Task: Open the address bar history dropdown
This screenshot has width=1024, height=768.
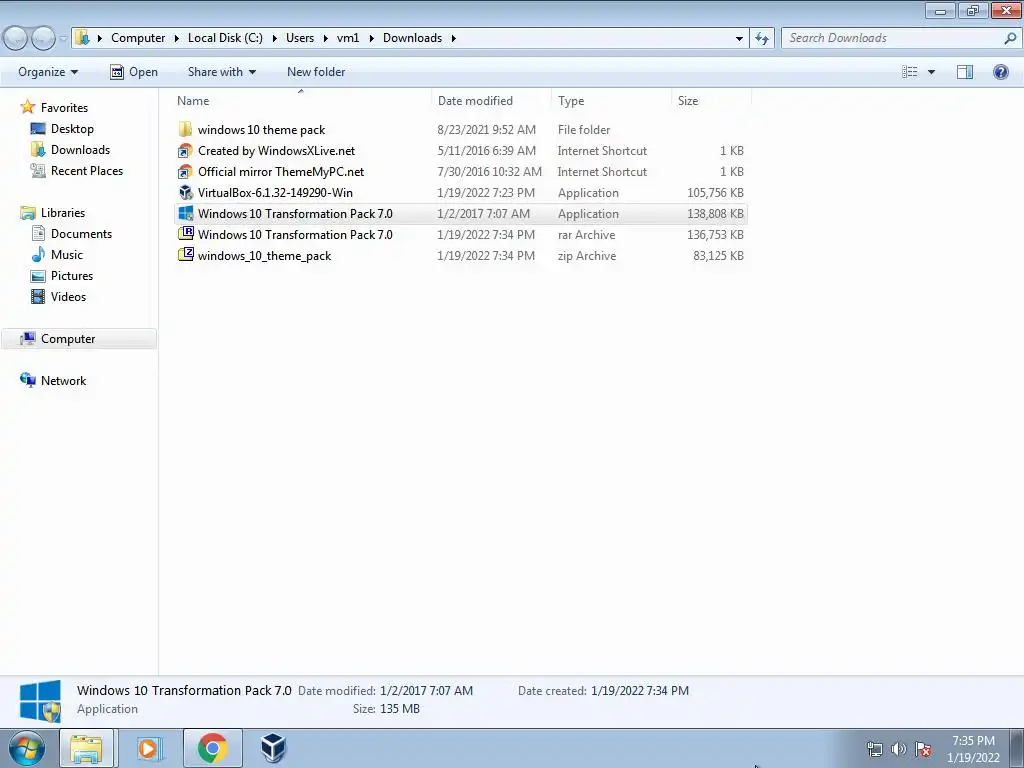Action: pos(739,39)
